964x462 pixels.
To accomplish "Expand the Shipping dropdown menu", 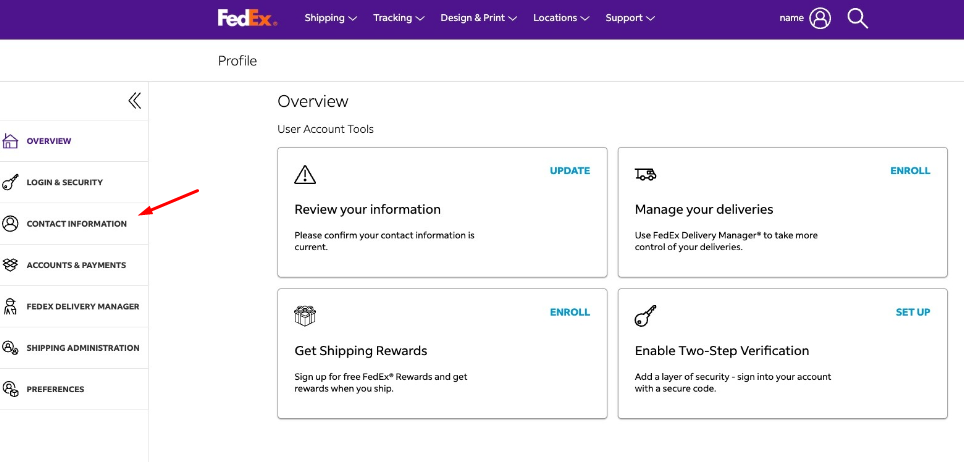I will [330, 18].
